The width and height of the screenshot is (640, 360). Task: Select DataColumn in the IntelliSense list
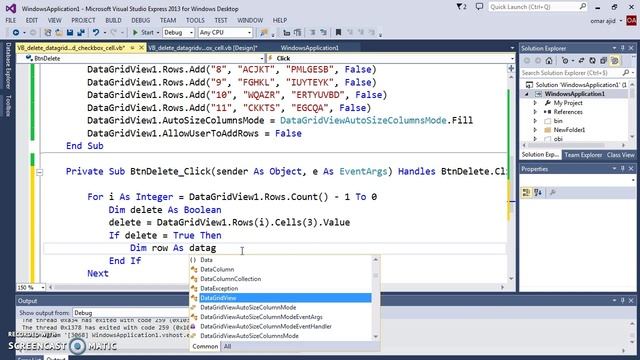click(217, 269)
